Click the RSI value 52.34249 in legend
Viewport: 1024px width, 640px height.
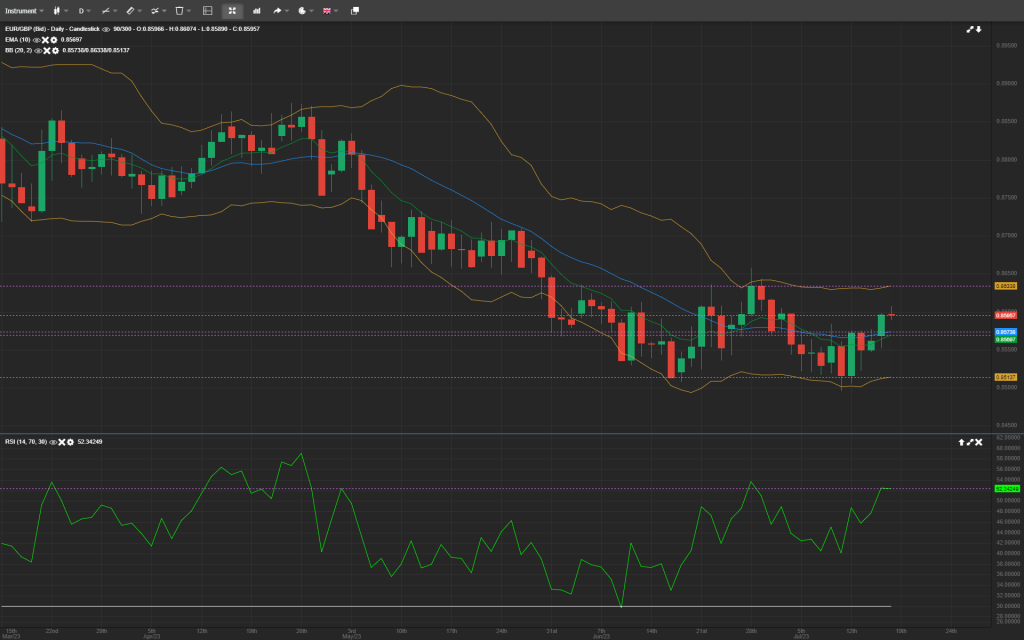pyautogui.click(x=89, y=442)
